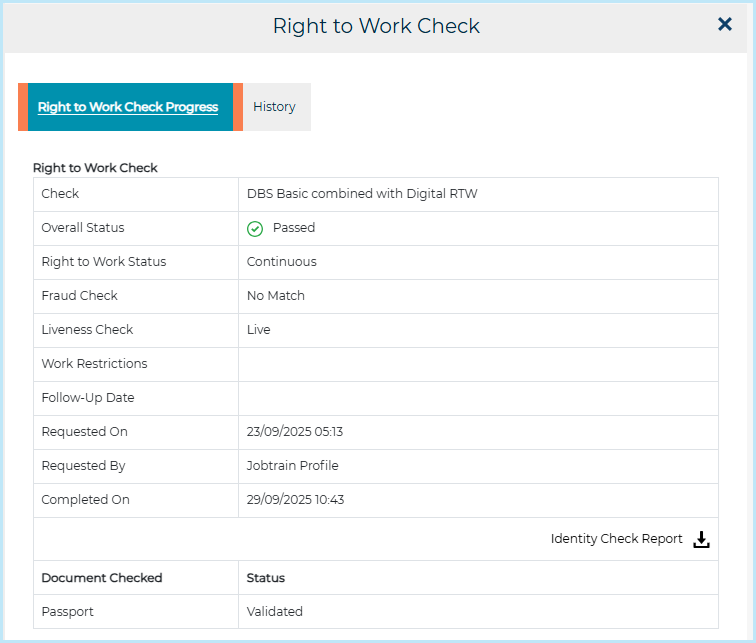Image resolution: width=756 pixels, height=643 pixels.
Task: Click the completed date '29/09/2025 10:43'
Action: 295,499
